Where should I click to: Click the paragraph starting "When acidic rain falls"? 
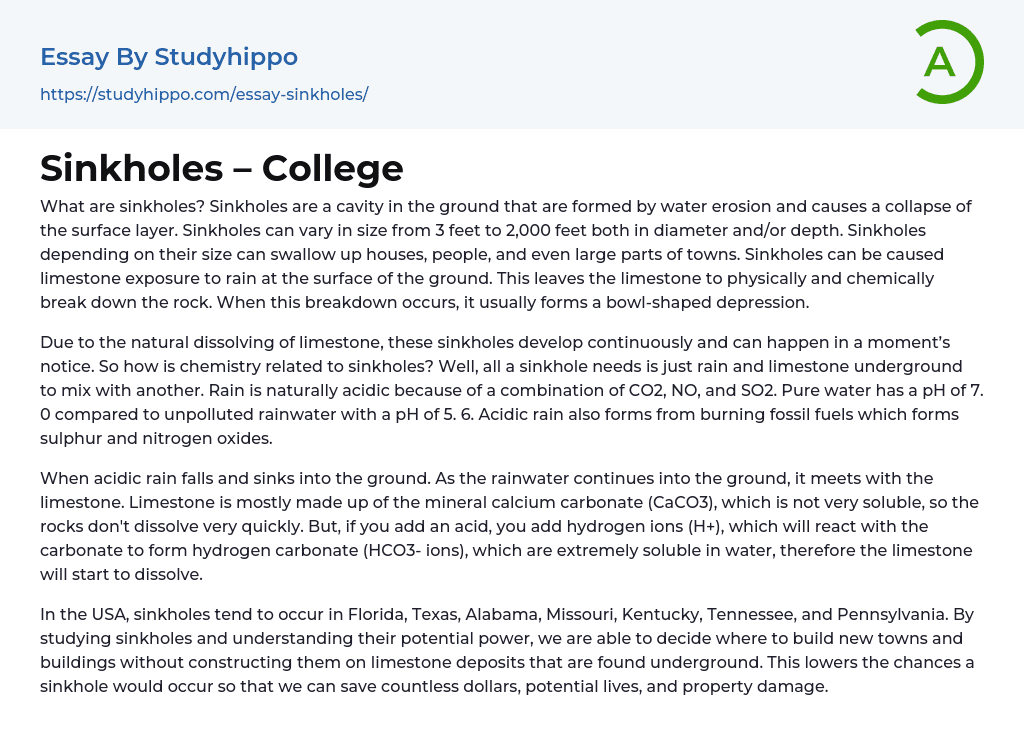pos(510,526)
